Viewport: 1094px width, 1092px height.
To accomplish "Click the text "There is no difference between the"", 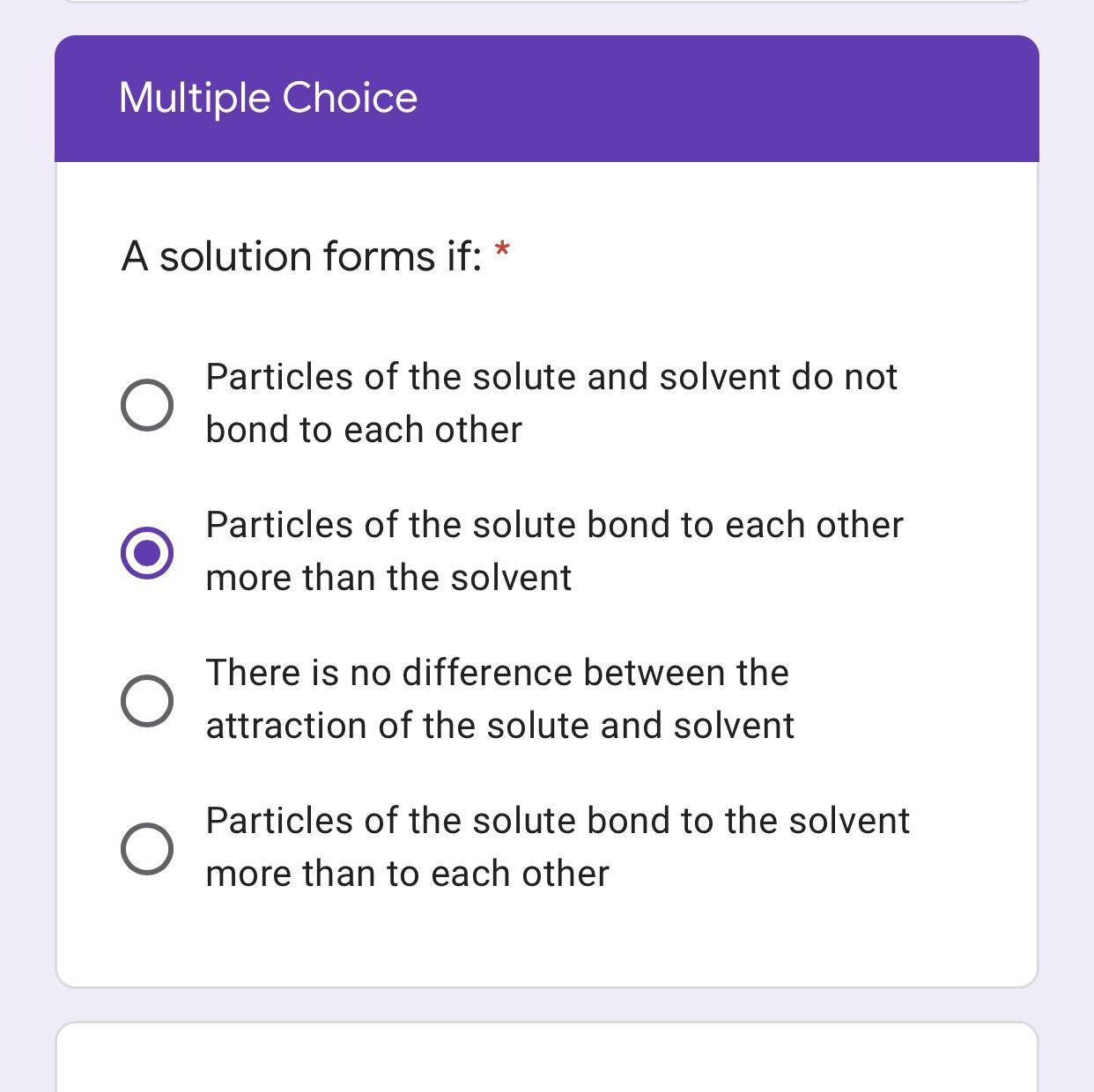I will (497, 673).
